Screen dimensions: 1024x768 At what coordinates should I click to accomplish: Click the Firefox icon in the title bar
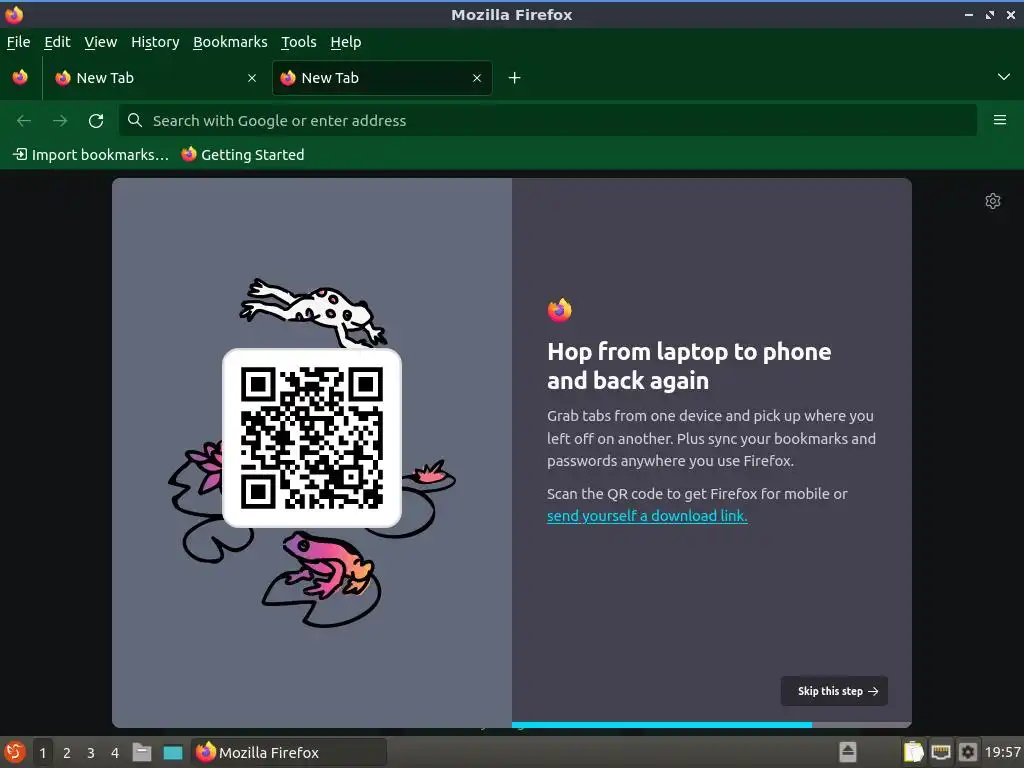point(14,14)
